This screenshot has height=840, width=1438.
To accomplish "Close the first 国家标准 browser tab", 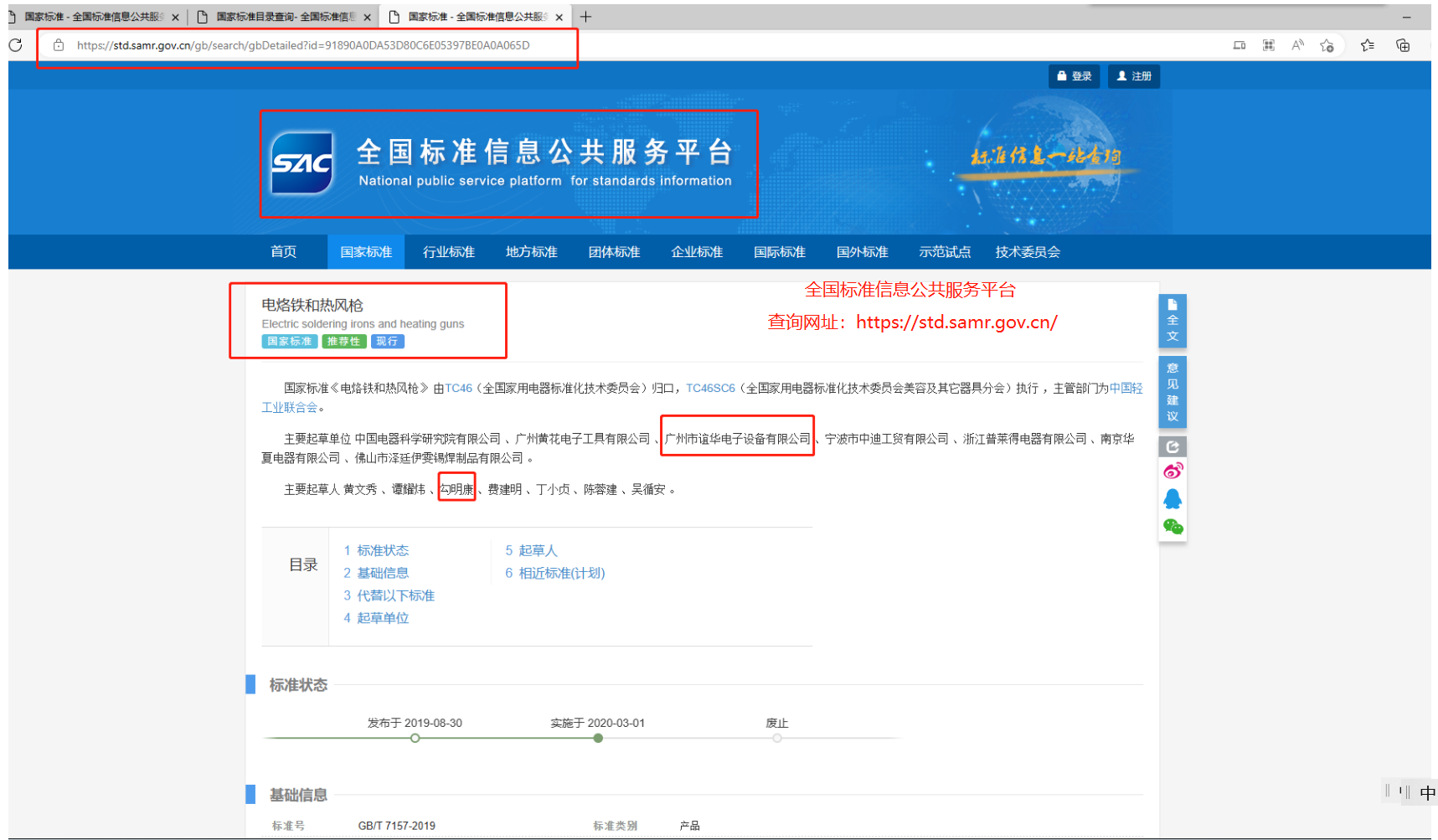I will click(175, 17).
